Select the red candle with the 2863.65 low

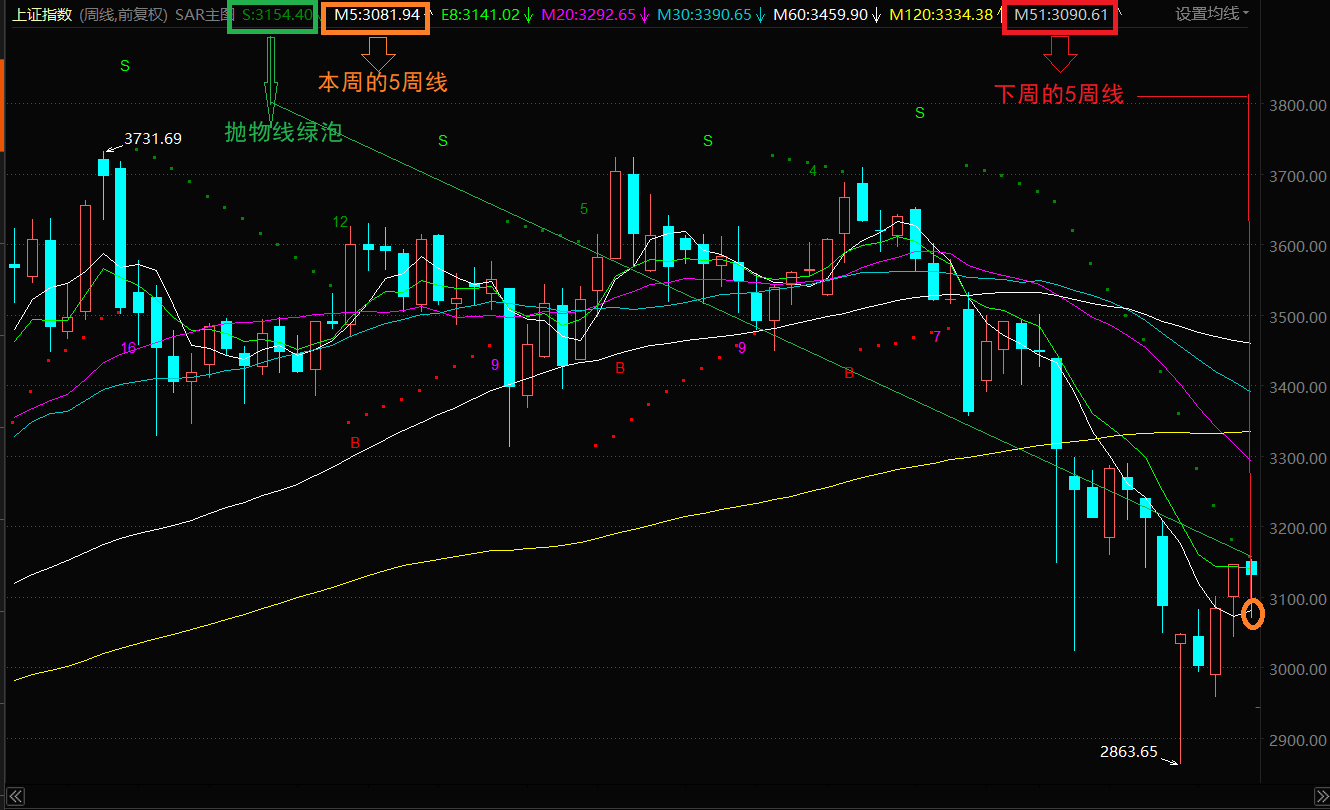coord(1180,698)
